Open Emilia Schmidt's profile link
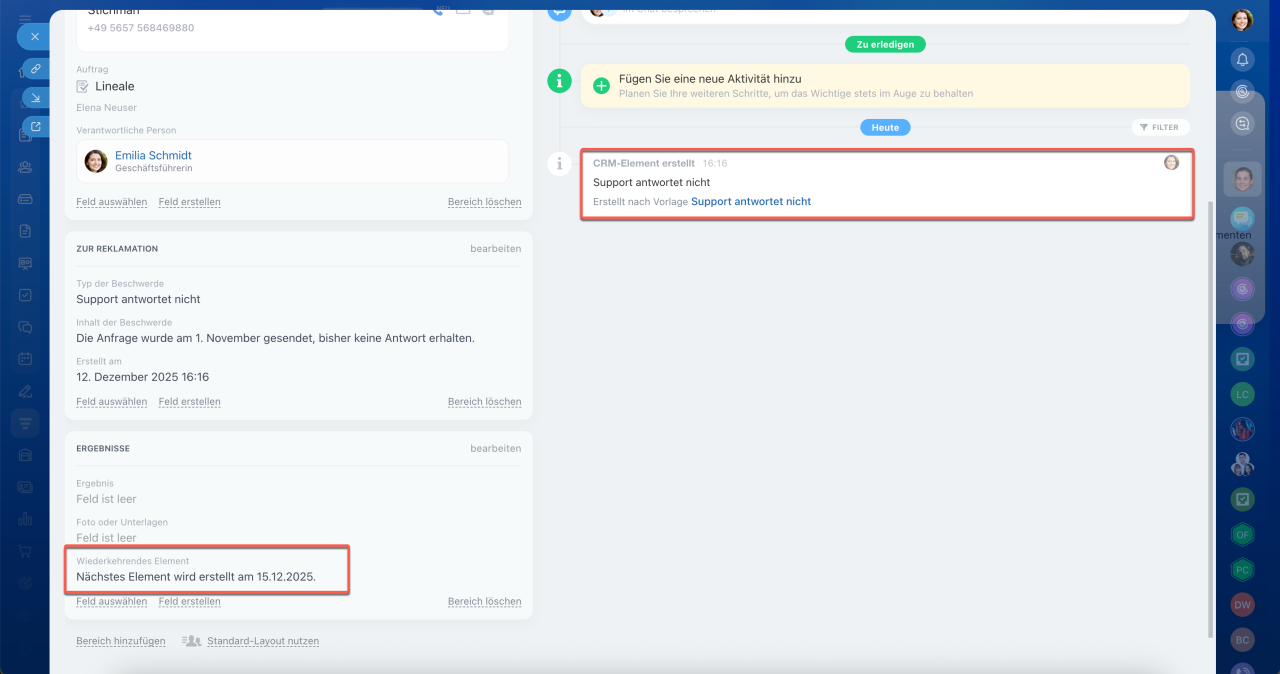Image resolution: width=1280 pixels, height=674 pixels. click(153, 155)
